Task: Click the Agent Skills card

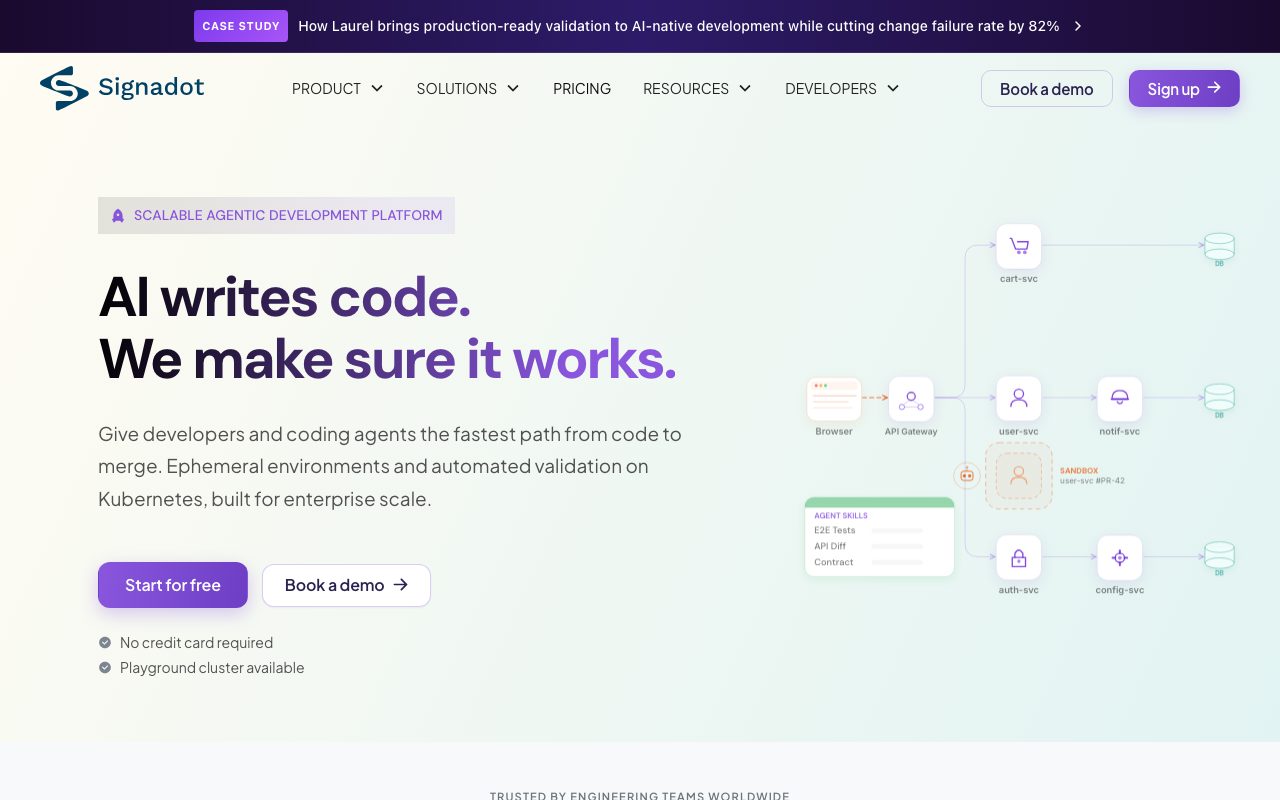Action: tap(880, 537)
